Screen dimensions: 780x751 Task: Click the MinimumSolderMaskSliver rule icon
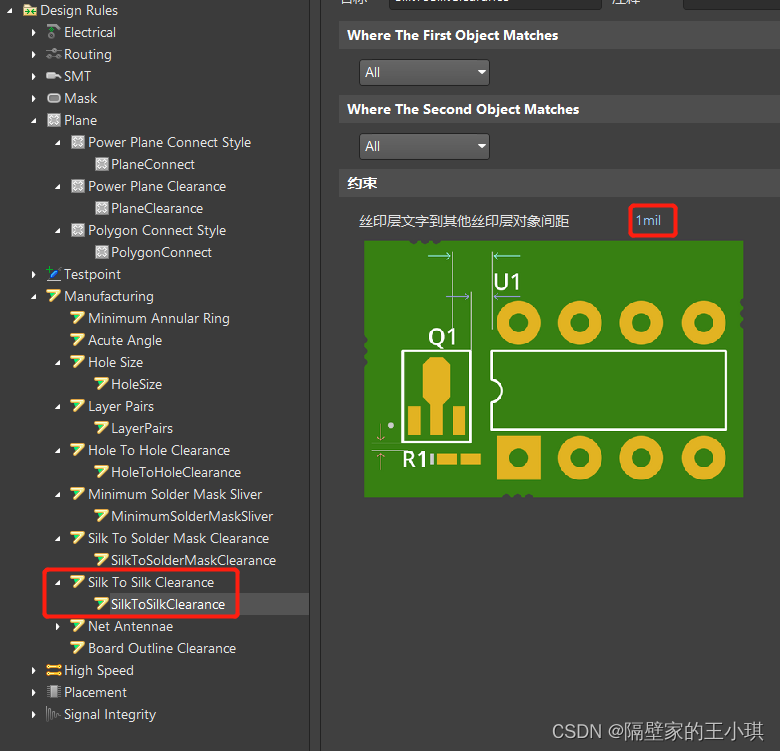[x=101, y=516]
